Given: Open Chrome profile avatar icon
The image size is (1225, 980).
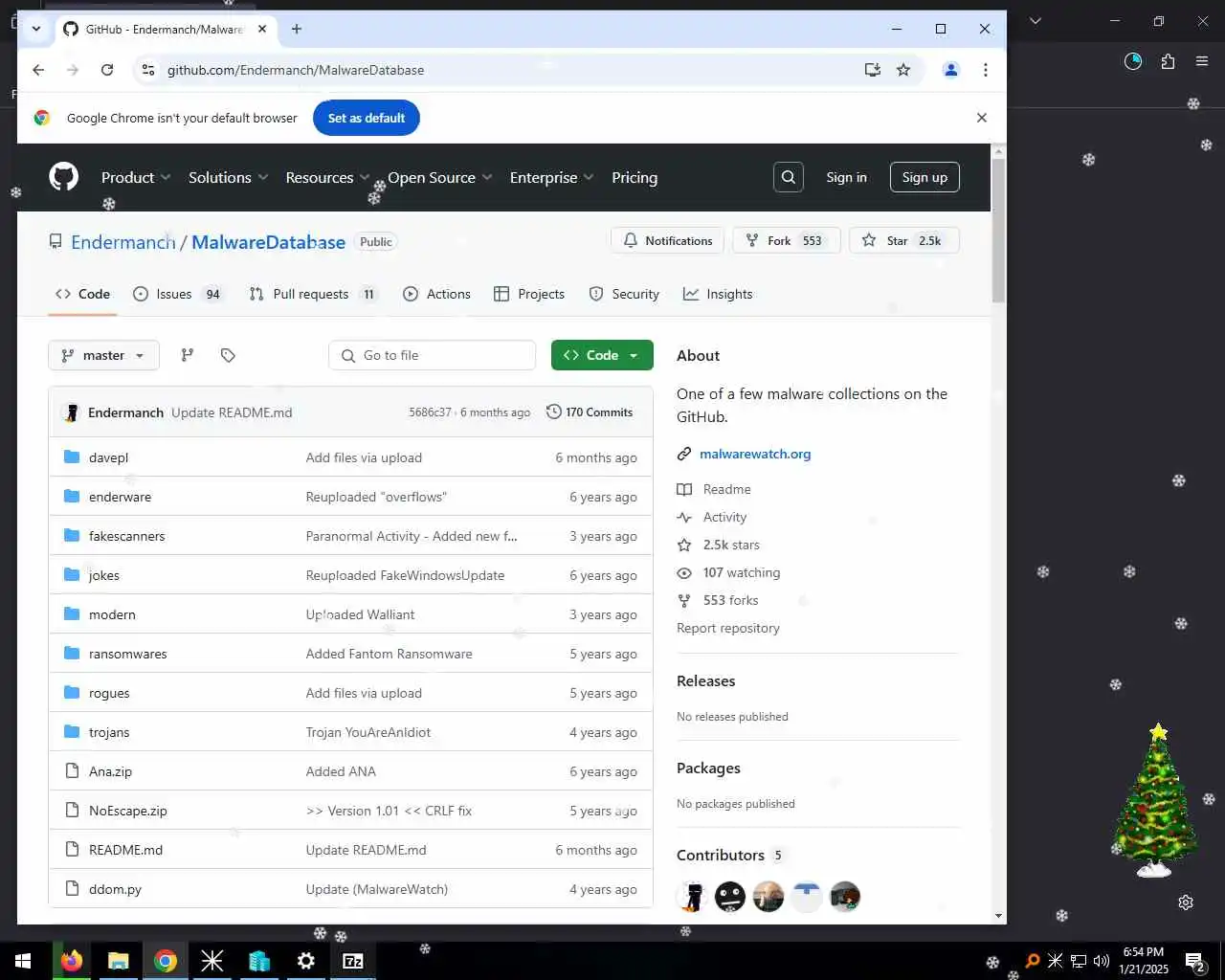Looking at the screenshot, I should point(950,70).
